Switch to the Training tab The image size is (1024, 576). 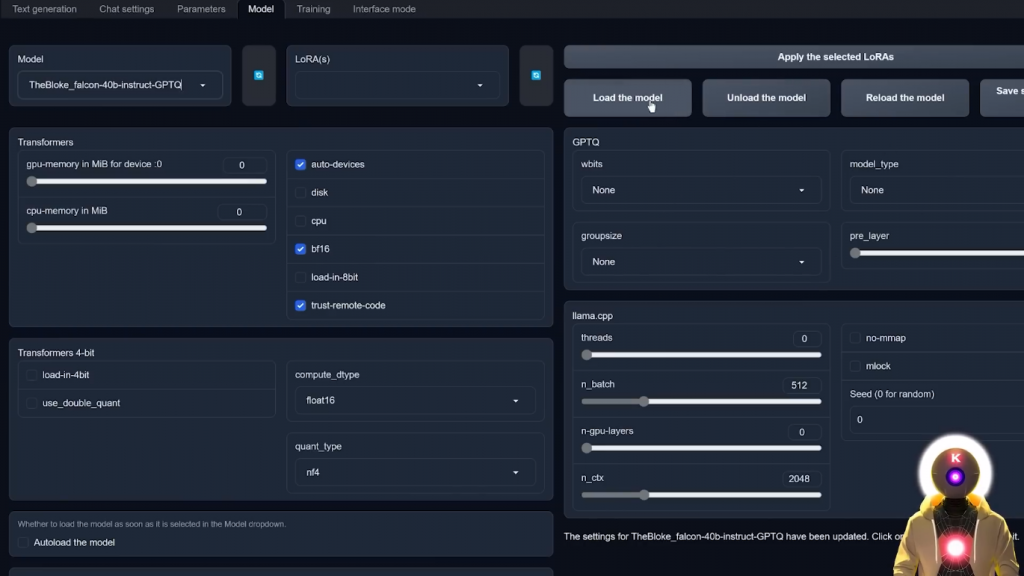[x=313, y=9]
